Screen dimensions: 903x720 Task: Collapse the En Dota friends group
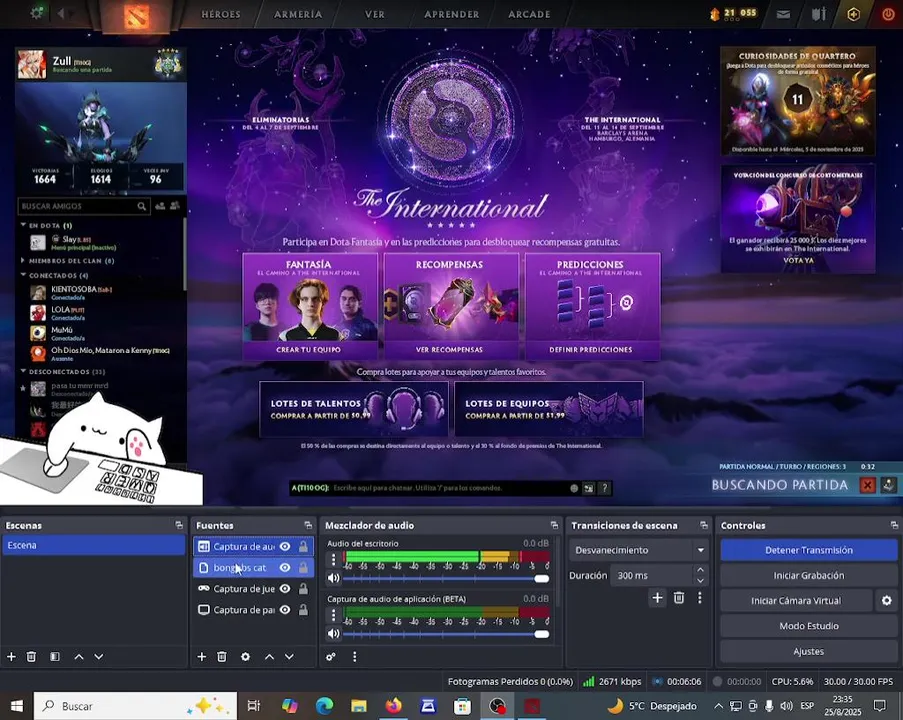[x=23, y=225]
